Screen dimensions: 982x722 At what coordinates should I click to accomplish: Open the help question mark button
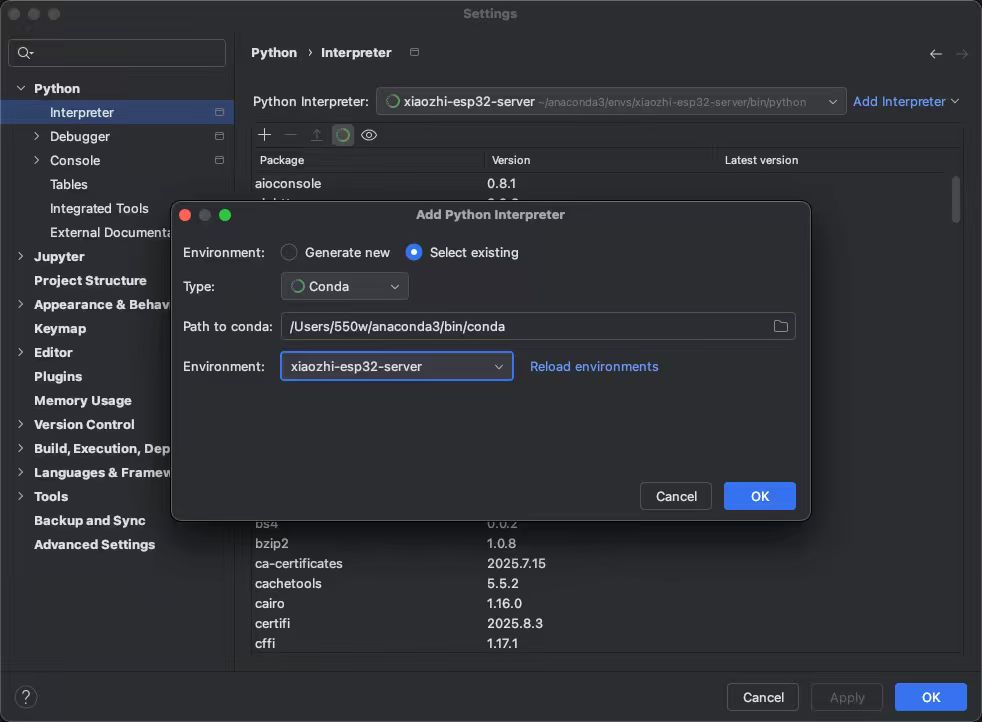click(27, 697)
